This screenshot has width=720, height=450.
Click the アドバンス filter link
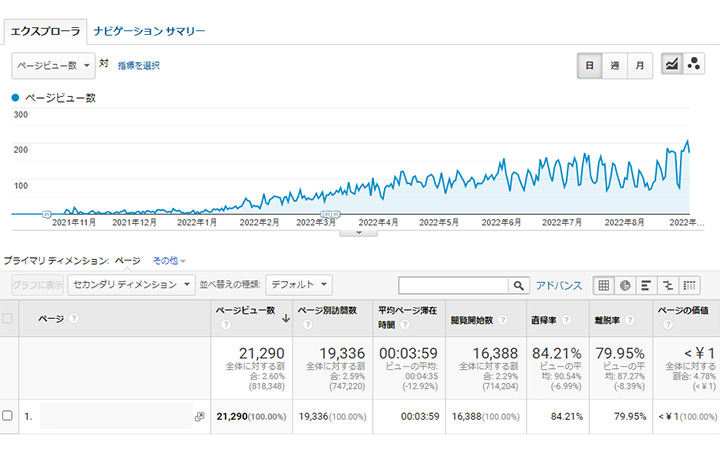(x=559, y=286)
